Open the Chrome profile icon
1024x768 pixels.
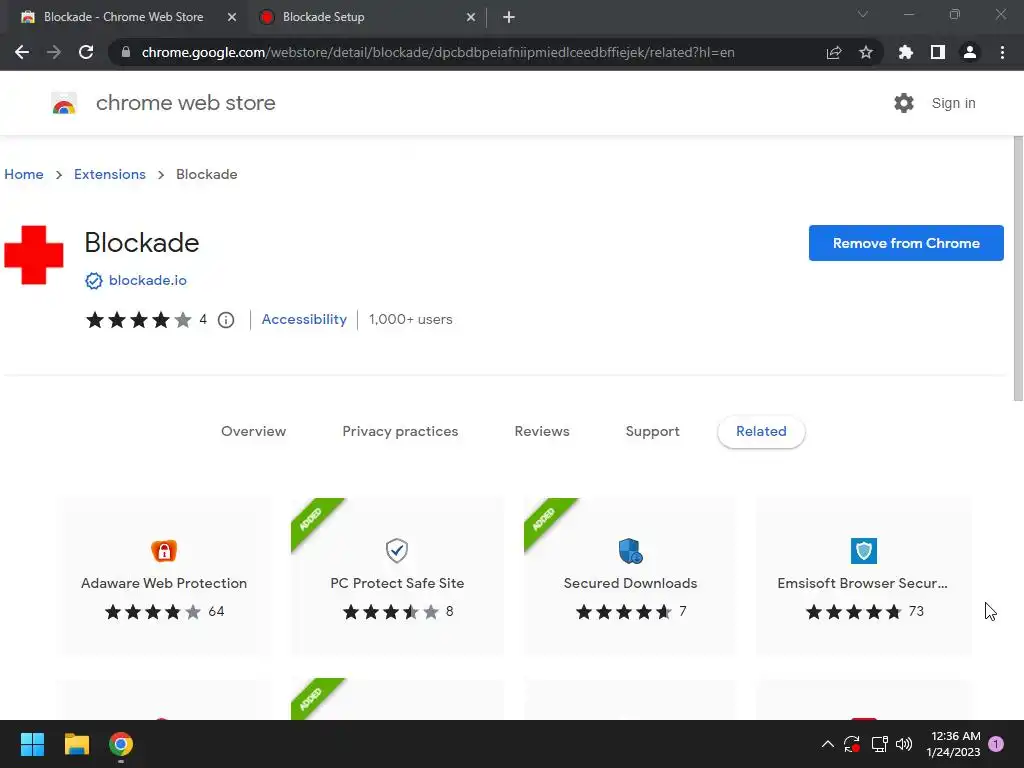tap(970, 52)
